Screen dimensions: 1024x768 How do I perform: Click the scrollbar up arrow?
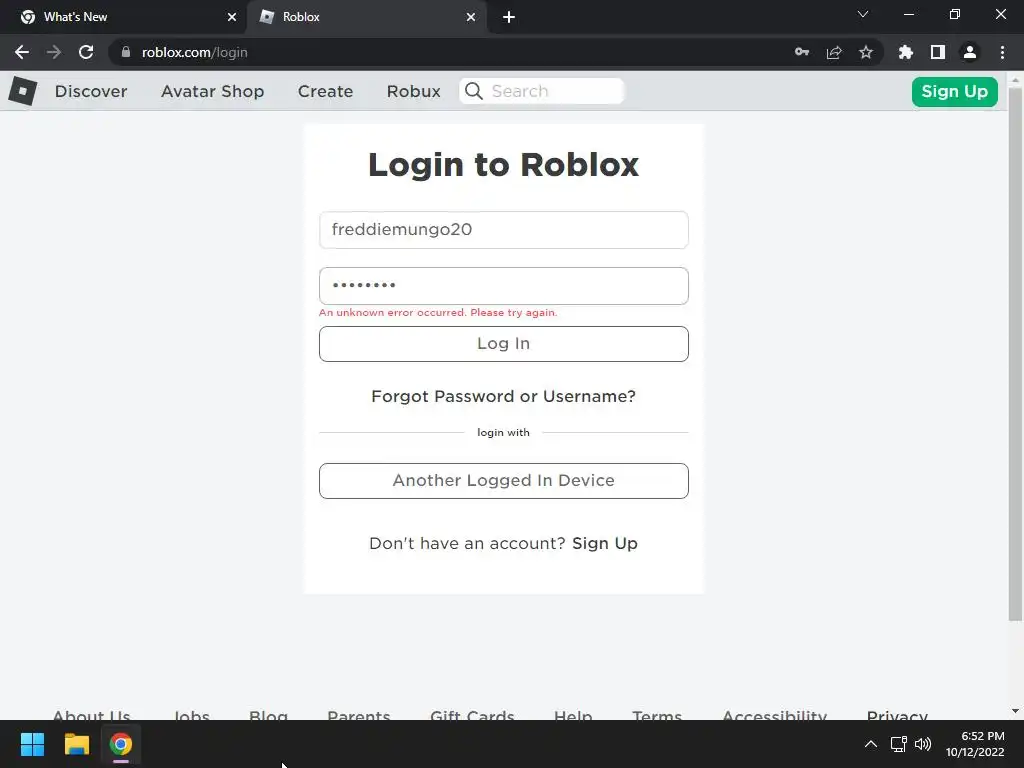(1015, 79)
